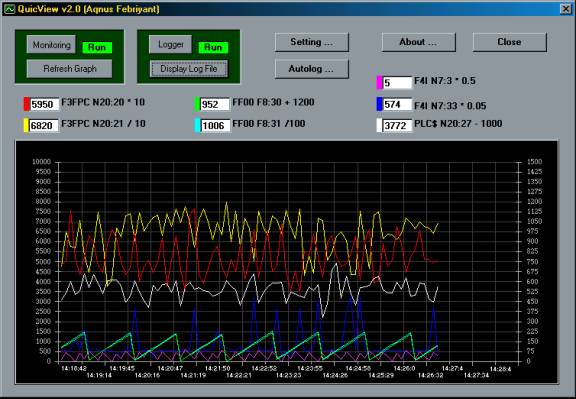Click green swatch for FF00 F8:30

coord(197,104)
